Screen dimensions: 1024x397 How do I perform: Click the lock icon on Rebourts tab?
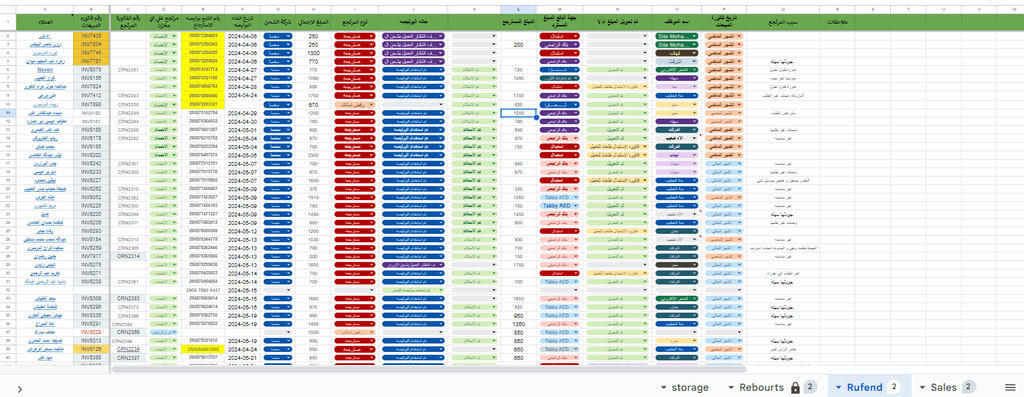click(x=795, y=388)
